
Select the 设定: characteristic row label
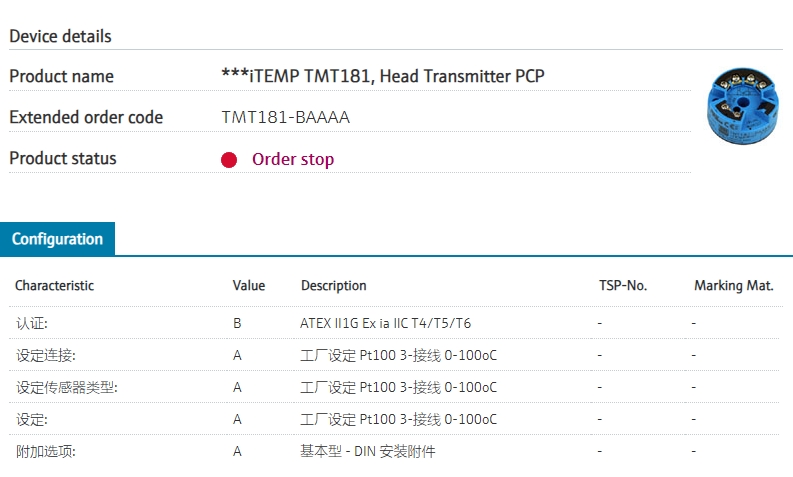pos(32,419)
